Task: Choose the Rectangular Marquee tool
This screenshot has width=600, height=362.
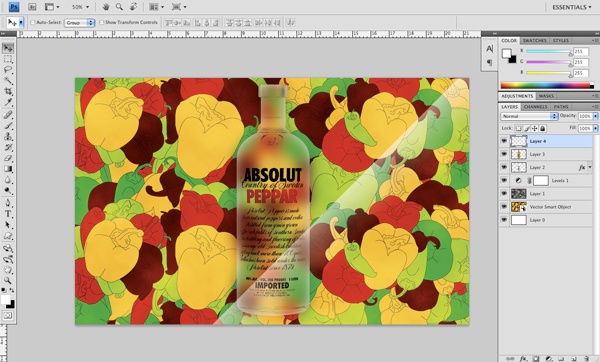Action: (8, 59)
